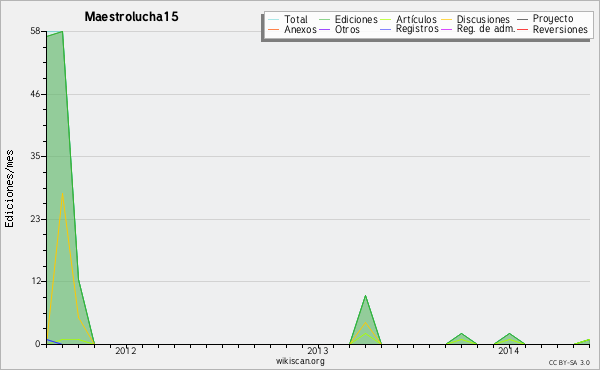Click the 12 y-axis value
This screenshot has height=370, width=600.
[x=35, y=281]
